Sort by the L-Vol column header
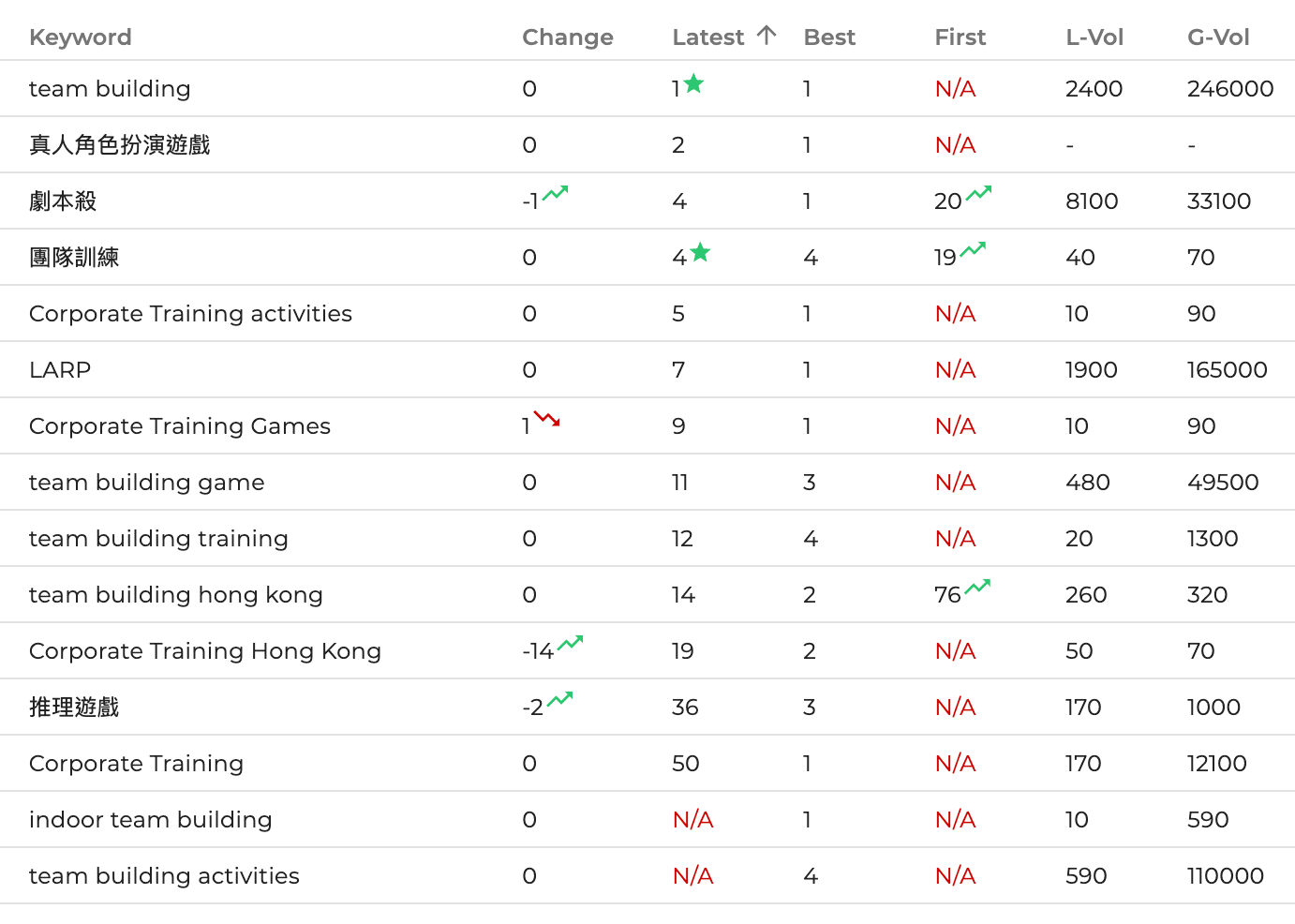The image size is (1295, 924). pyautogui.click(x=1094, y=37)
